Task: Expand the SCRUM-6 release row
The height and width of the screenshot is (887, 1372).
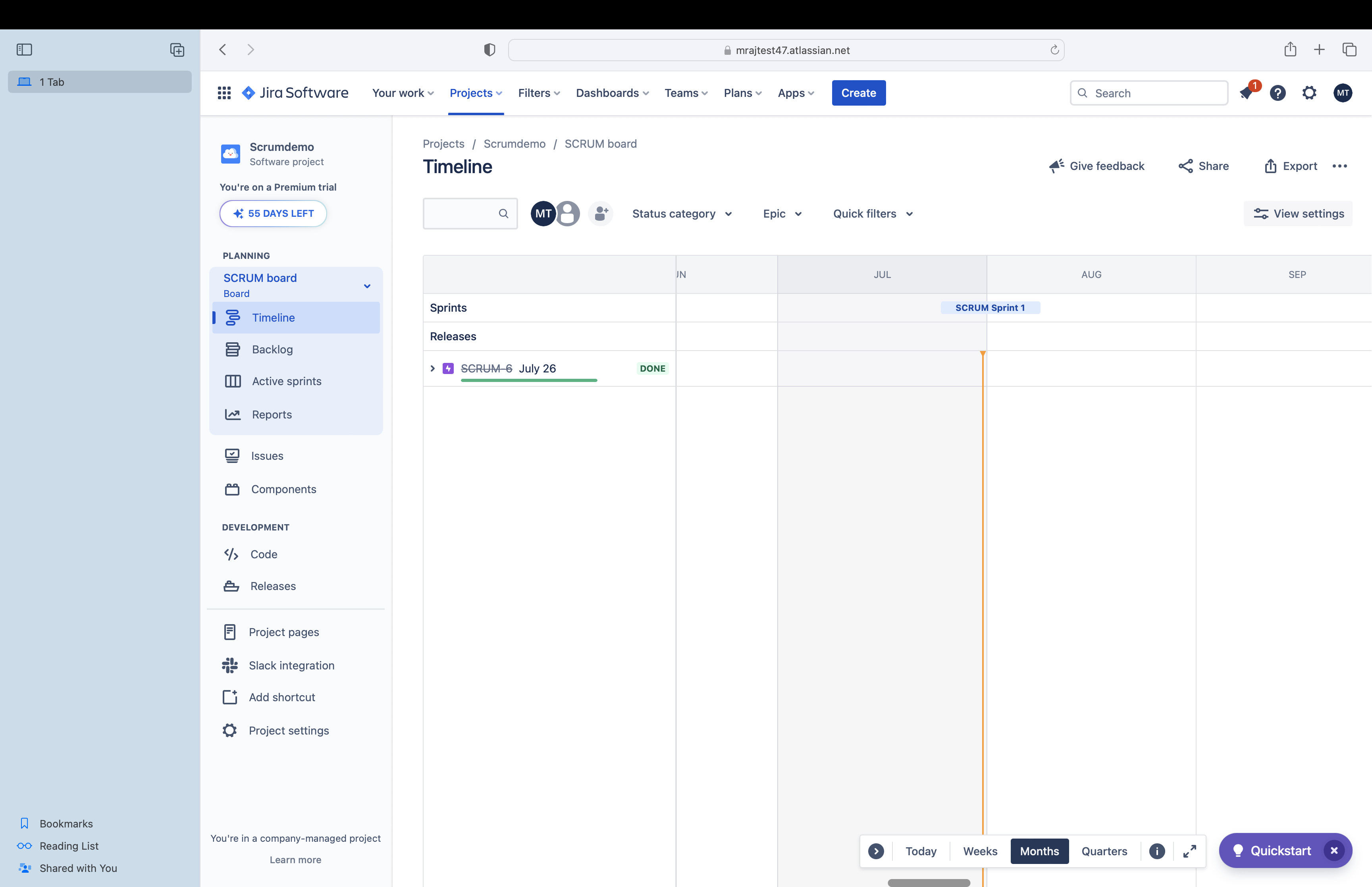Action: 432,368
